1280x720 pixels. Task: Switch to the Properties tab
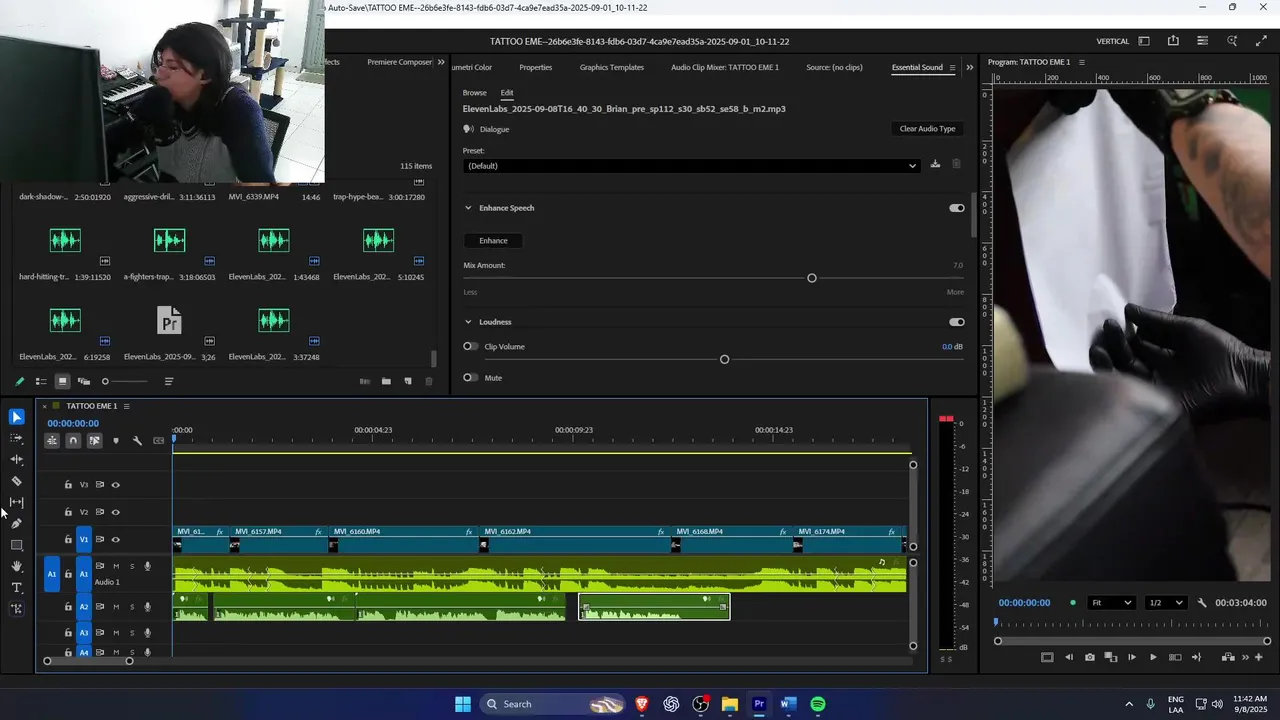[x=536, y=67]
